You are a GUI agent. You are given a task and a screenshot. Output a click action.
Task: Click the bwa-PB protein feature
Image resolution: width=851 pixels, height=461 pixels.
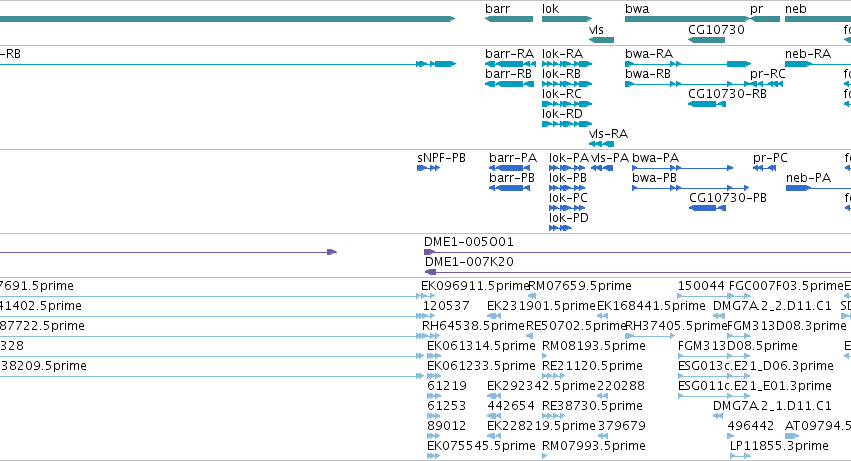pyautogui.click(x=690, y=188)
